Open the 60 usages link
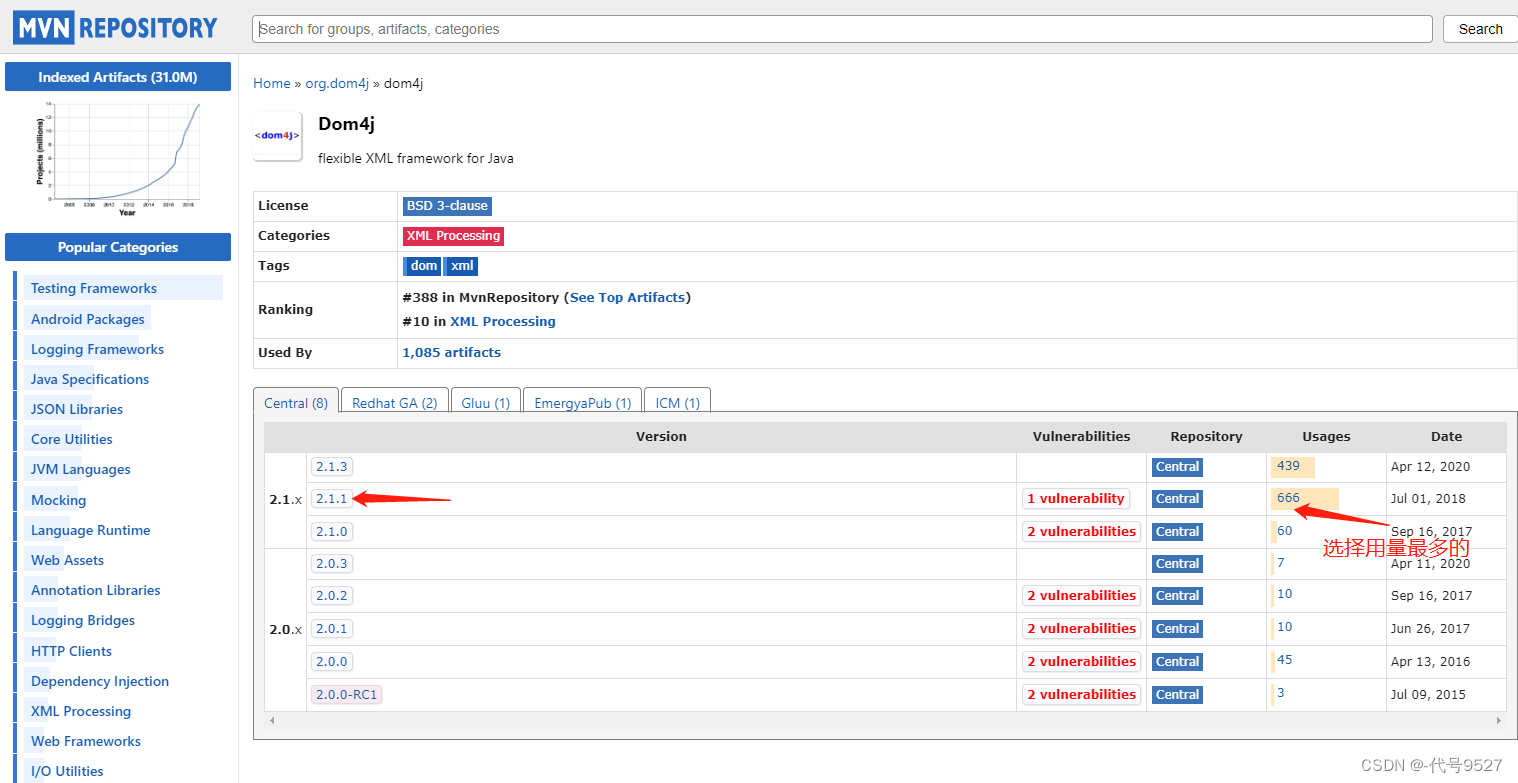Viewport: 1518px width, 783px height. click(x=1284, y=531)
